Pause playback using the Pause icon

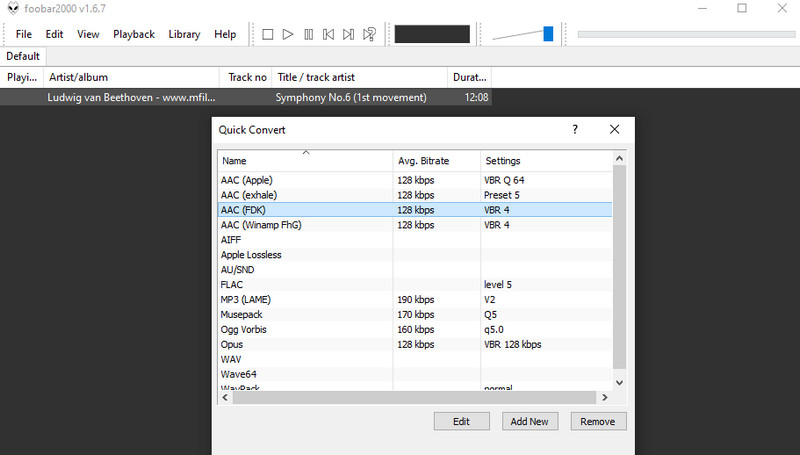309,34
